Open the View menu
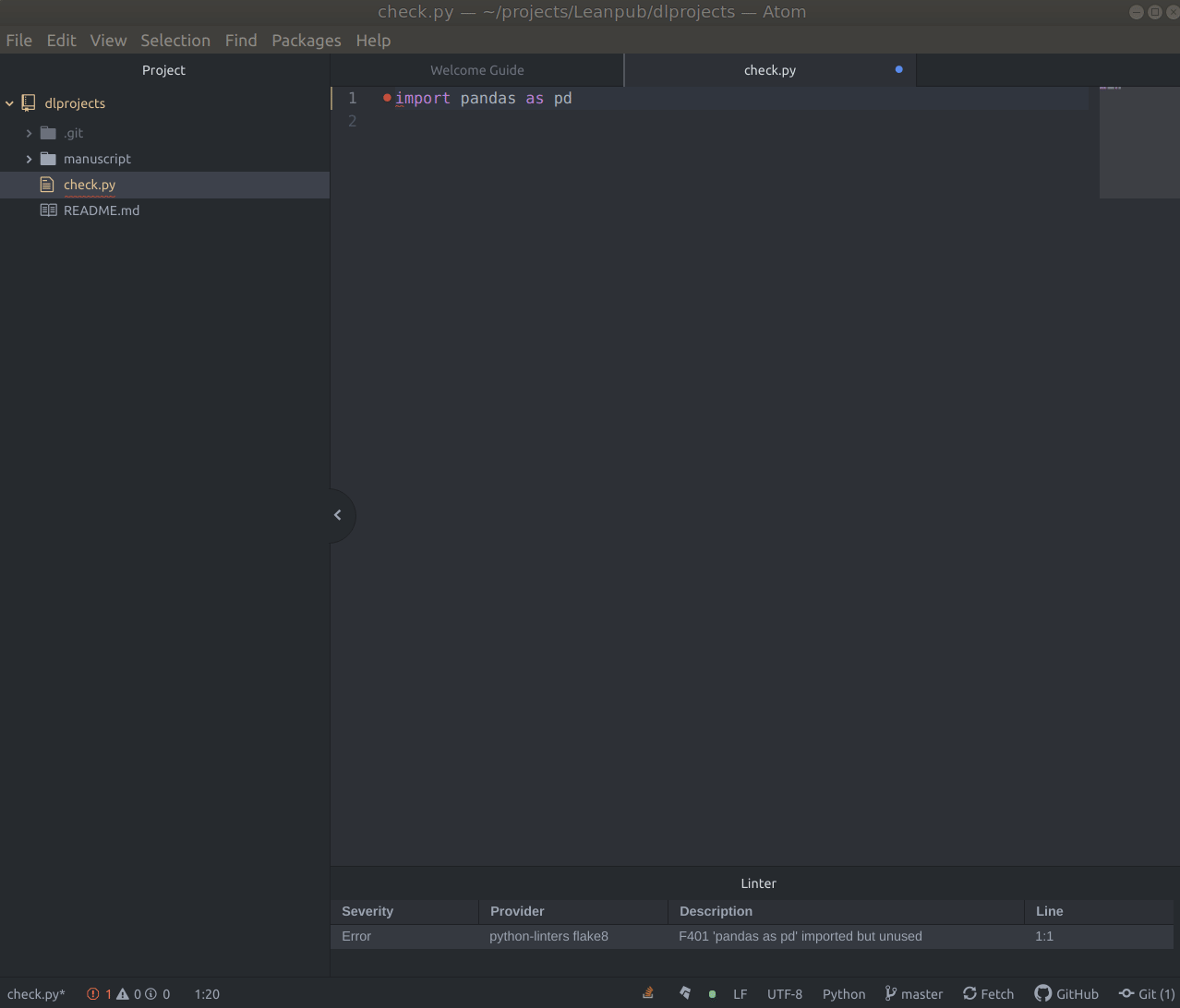This screenshot has width=1180, height=1008. coord(108,41)
